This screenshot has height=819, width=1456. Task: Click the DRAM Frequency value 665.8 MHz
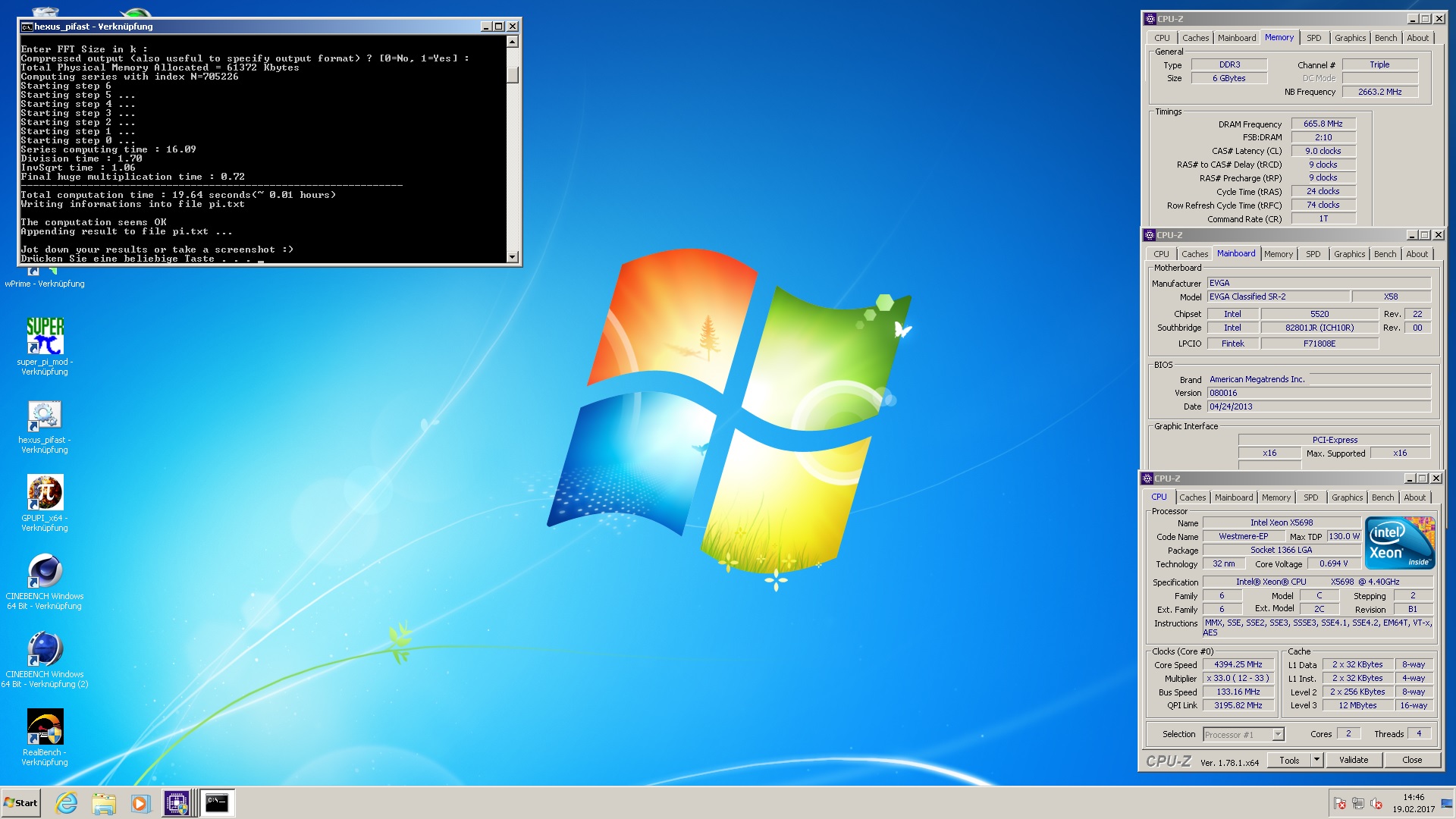pyautogui.click(x=1323, y=124)
